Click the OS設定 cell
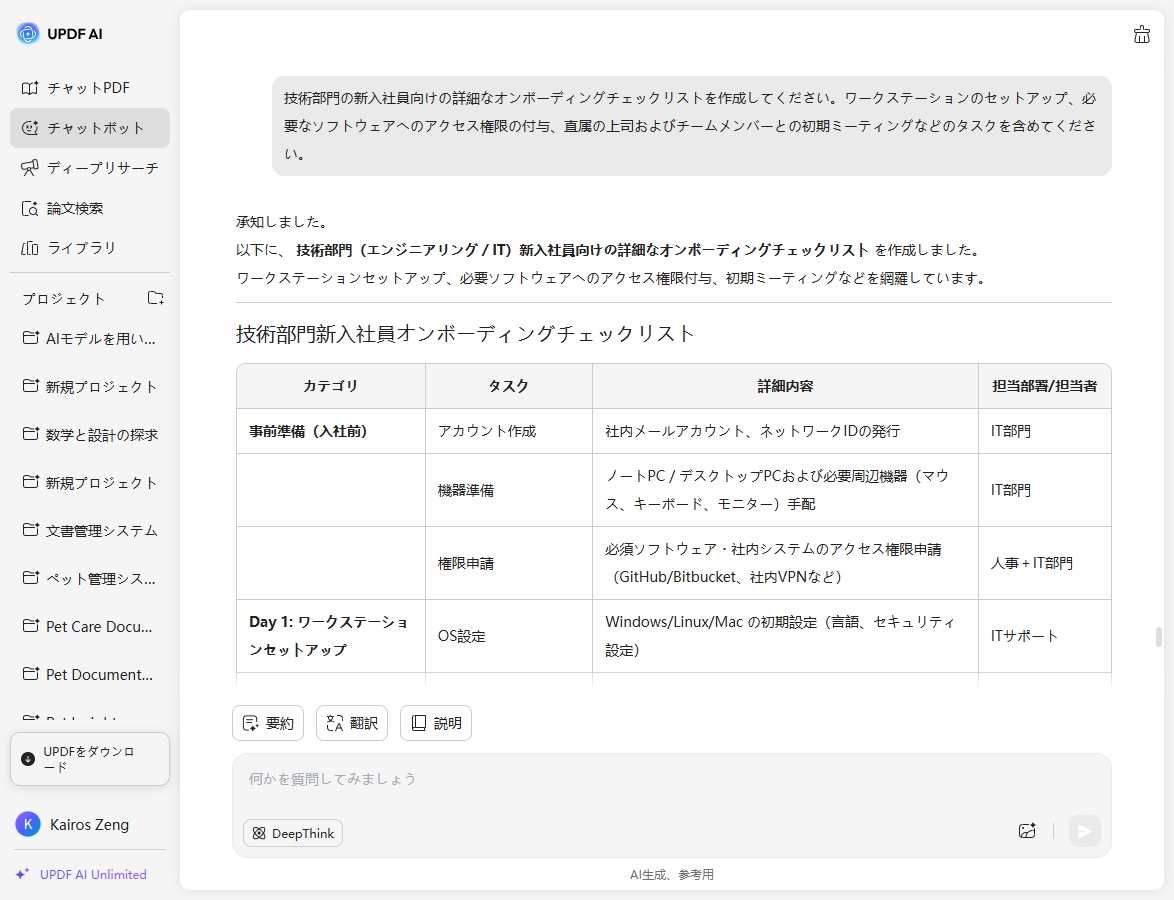The height and width of the screenshot is (900, 1174). click(508, 636)
